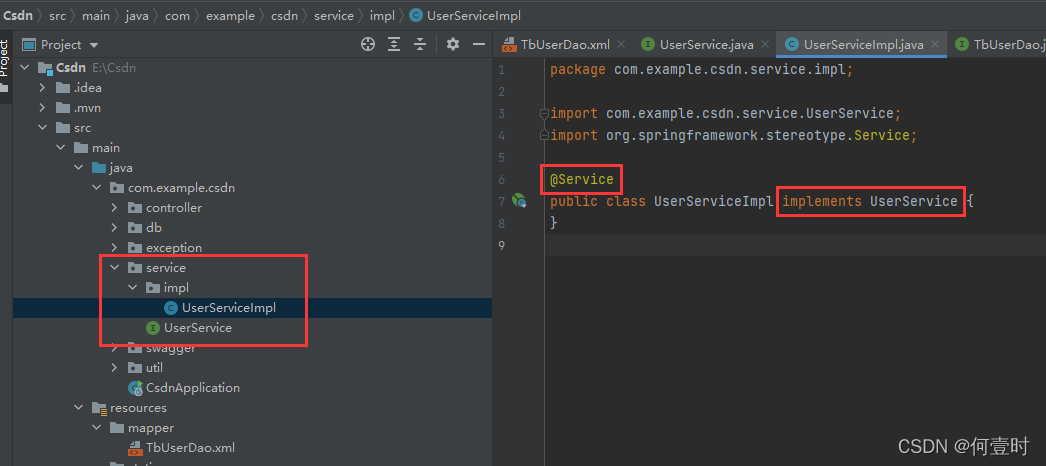Switch to TbUserDao.java editor tab
This screenshot has width=1046, height=466.
[x=1001, y=45]
